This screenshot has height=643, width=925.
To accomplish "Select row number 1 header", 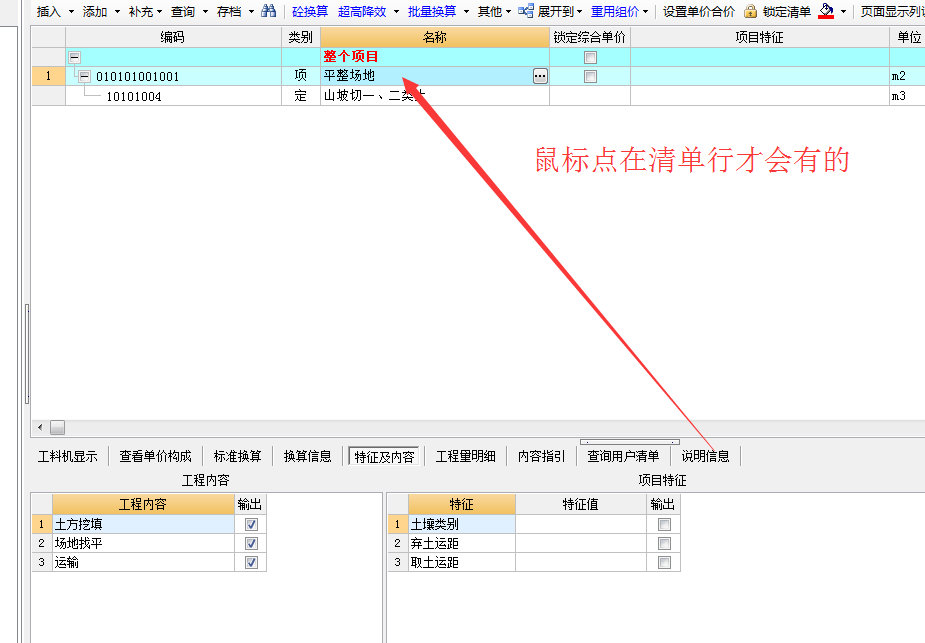I will (48, 76).
